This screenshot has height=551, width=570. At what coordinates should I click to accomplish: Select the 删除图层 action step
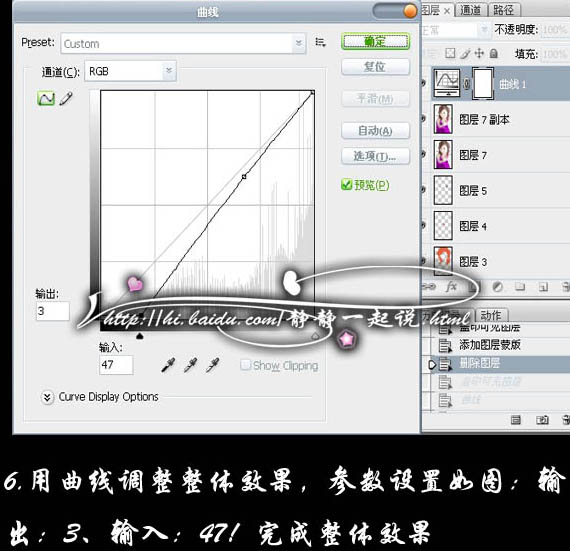[x=479, y=363]
